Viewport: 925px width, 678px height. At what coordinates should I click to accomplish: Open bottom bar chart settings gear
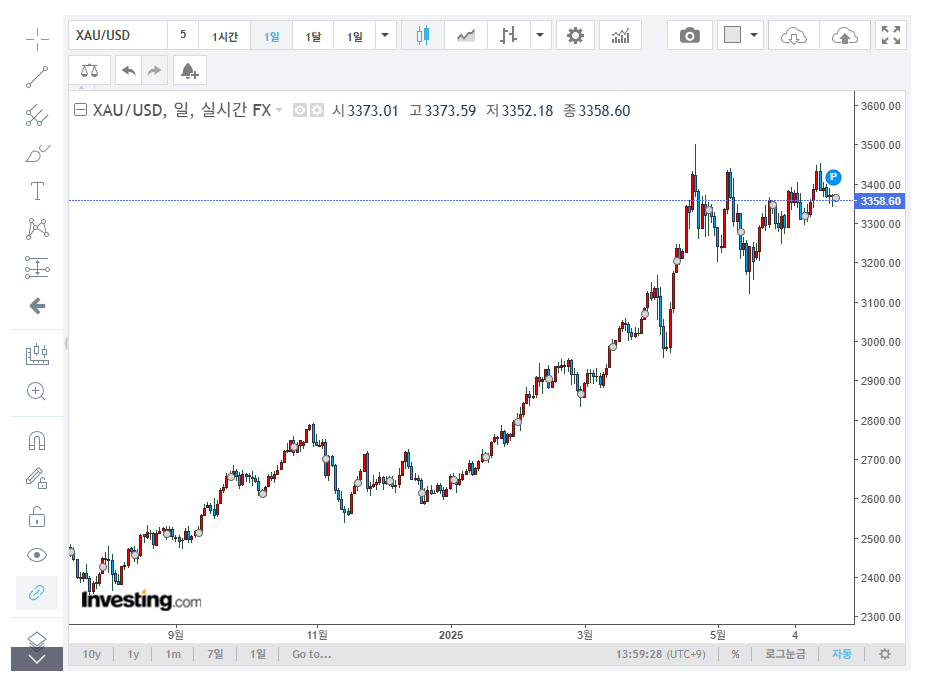(884, 654)
